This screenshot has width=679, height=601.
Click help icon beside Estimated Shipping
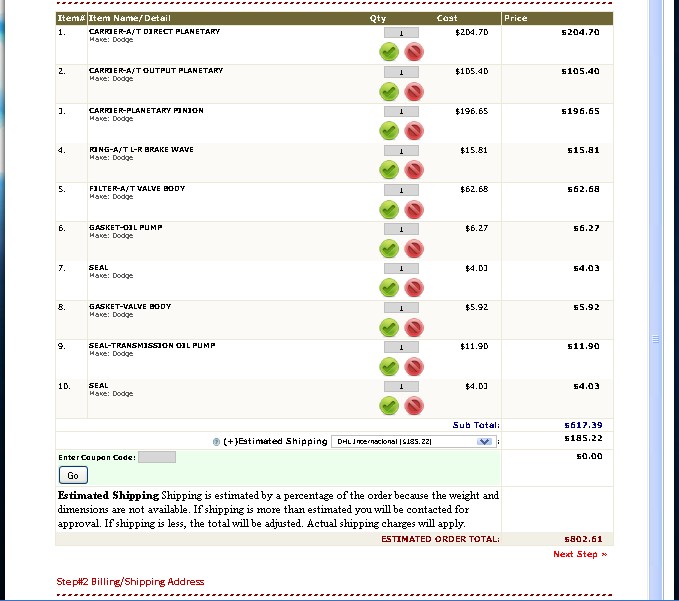tap(217, 441)
